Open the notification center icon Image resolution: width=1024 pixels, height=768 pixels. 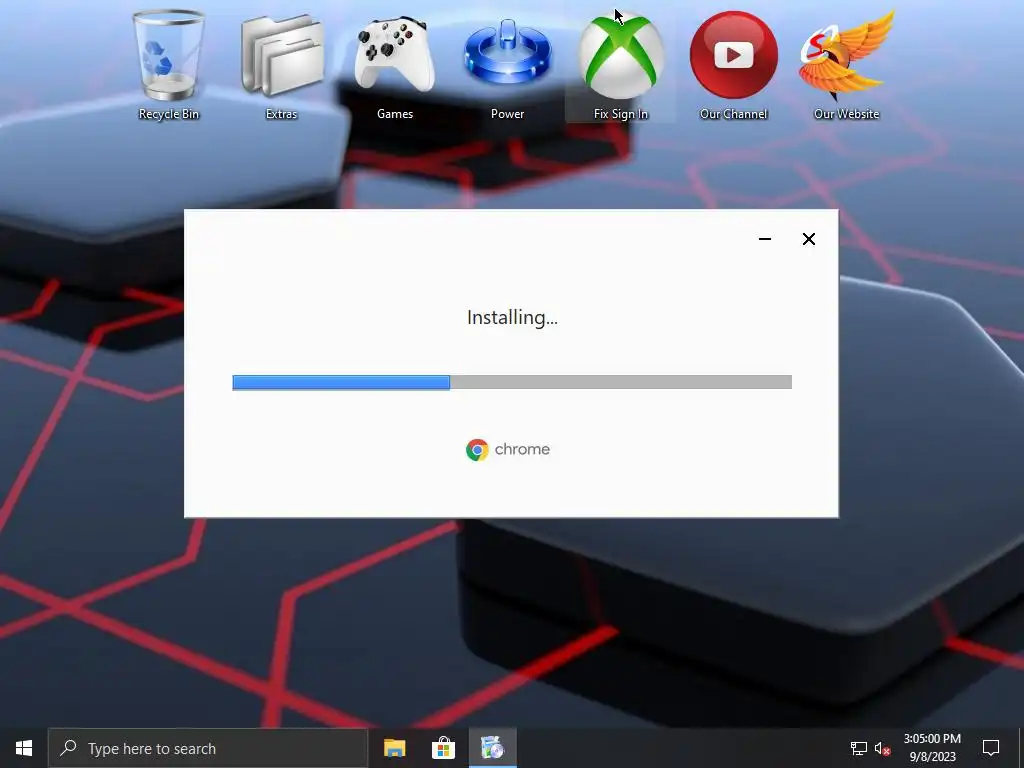coord(991,748)
